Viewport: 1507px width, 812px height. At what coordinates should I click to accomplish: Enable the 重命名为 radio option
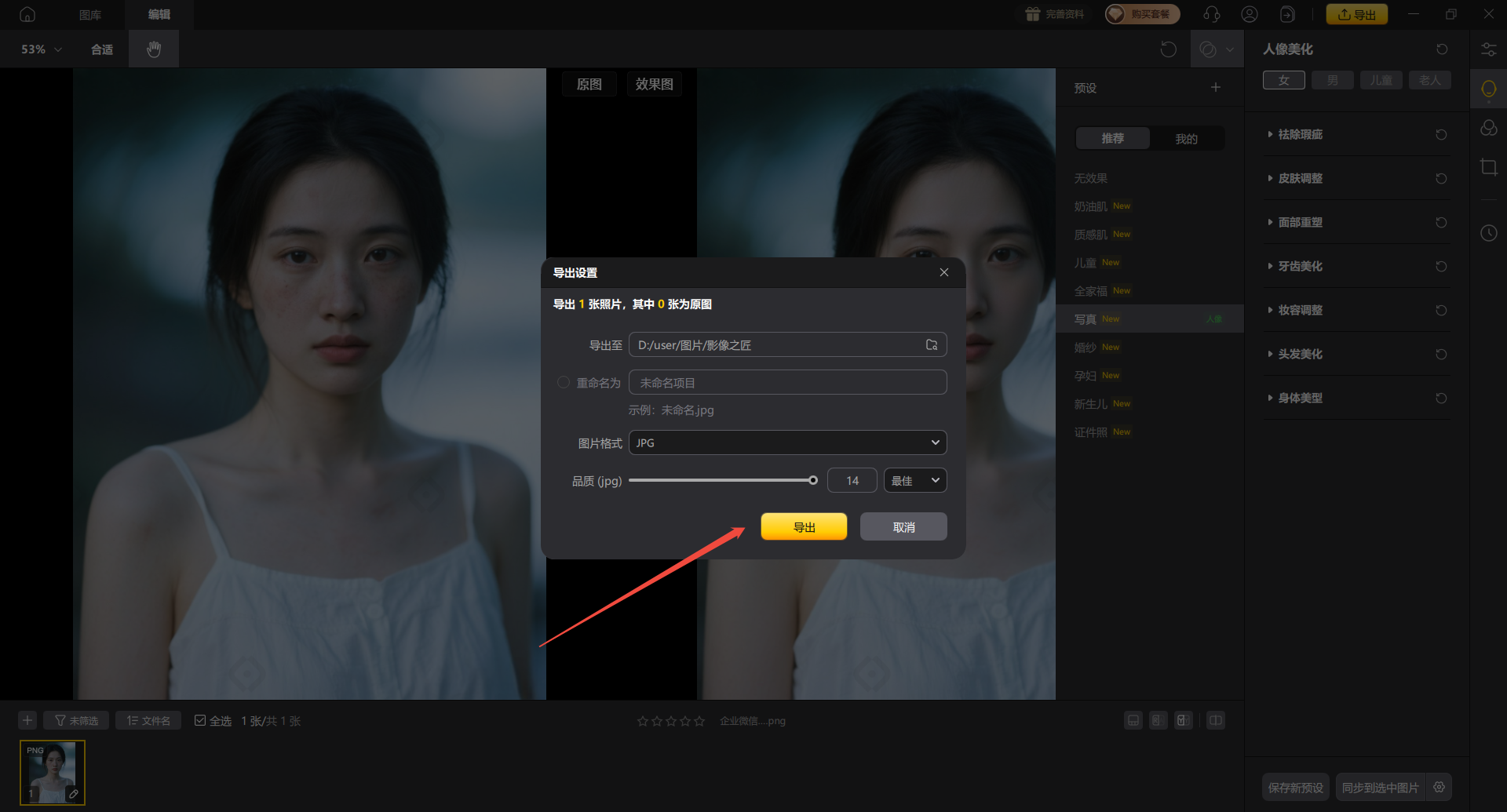click(x=563, y=383)
